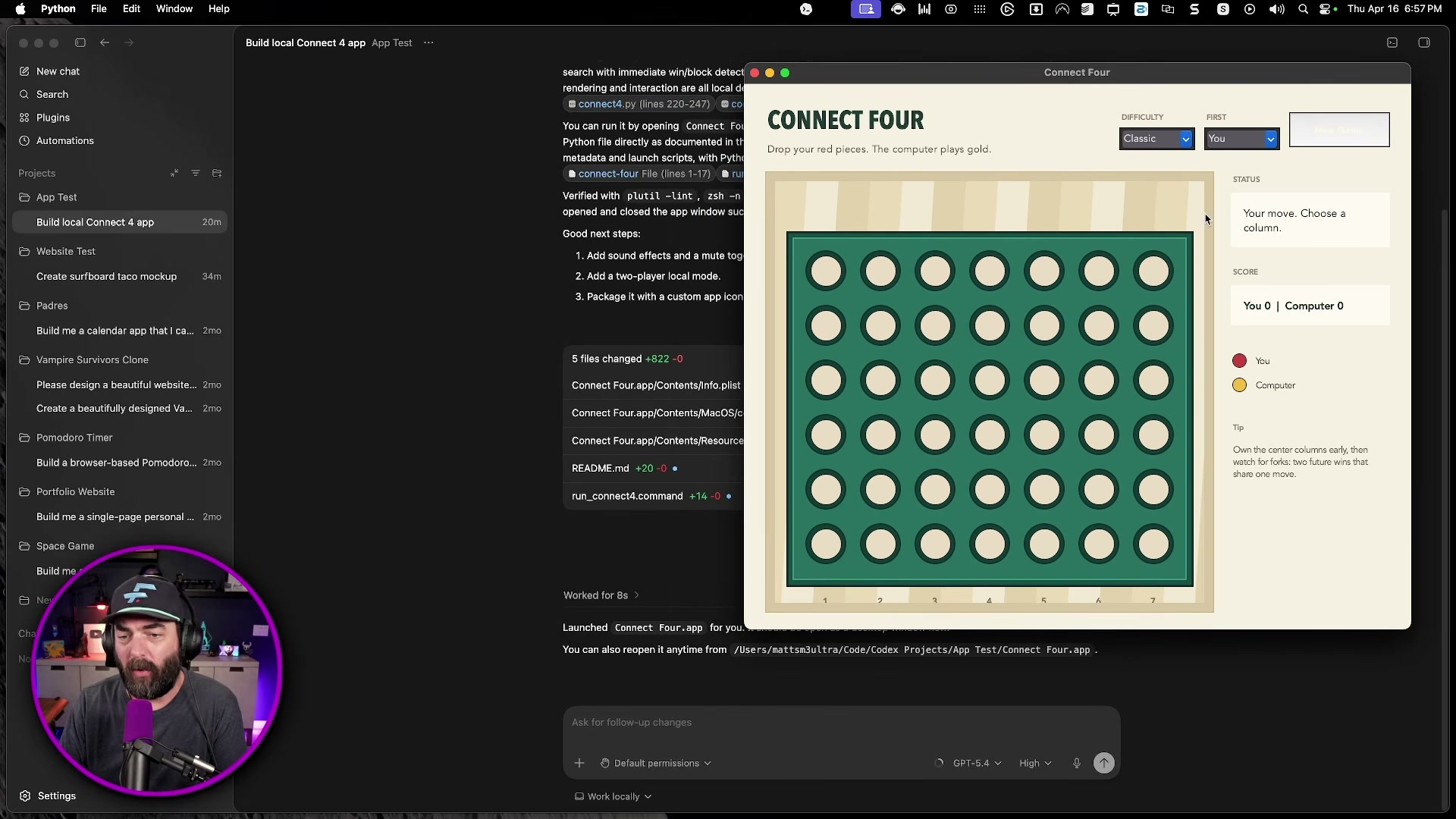Toggle the sidebar visibility

[x=80, y=42]
